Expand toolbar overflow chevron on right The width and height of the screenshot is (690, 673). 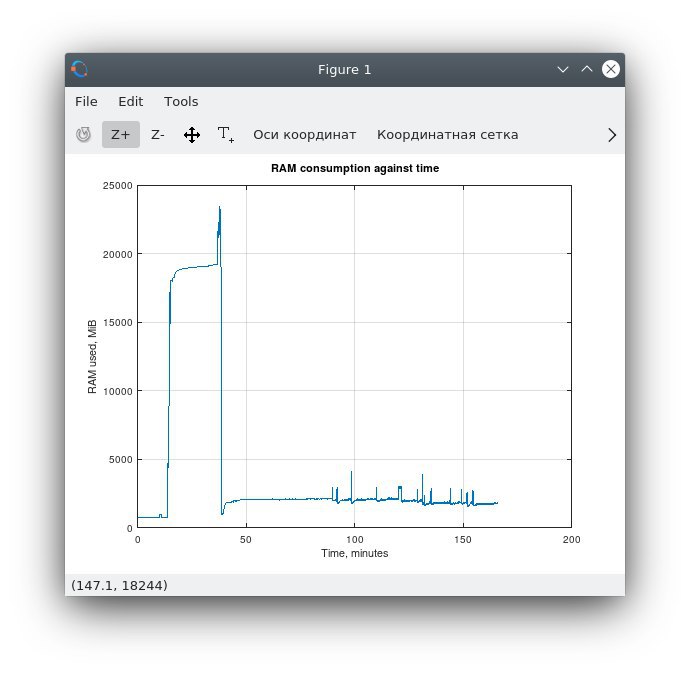click(x=612, y=135)
